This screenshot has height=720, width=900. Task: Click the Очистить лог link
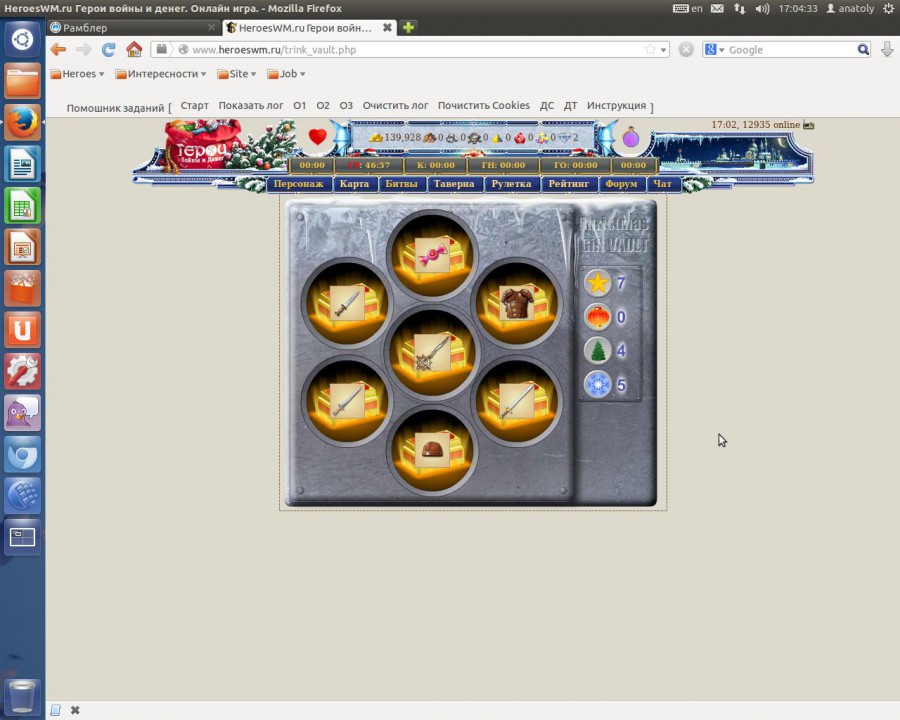(395, 106)
